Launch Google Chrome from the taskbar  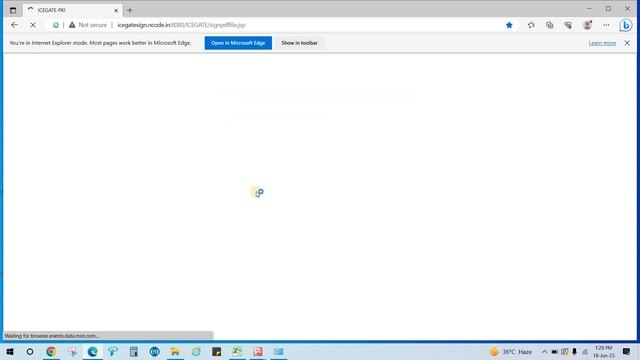coord(51,351)
